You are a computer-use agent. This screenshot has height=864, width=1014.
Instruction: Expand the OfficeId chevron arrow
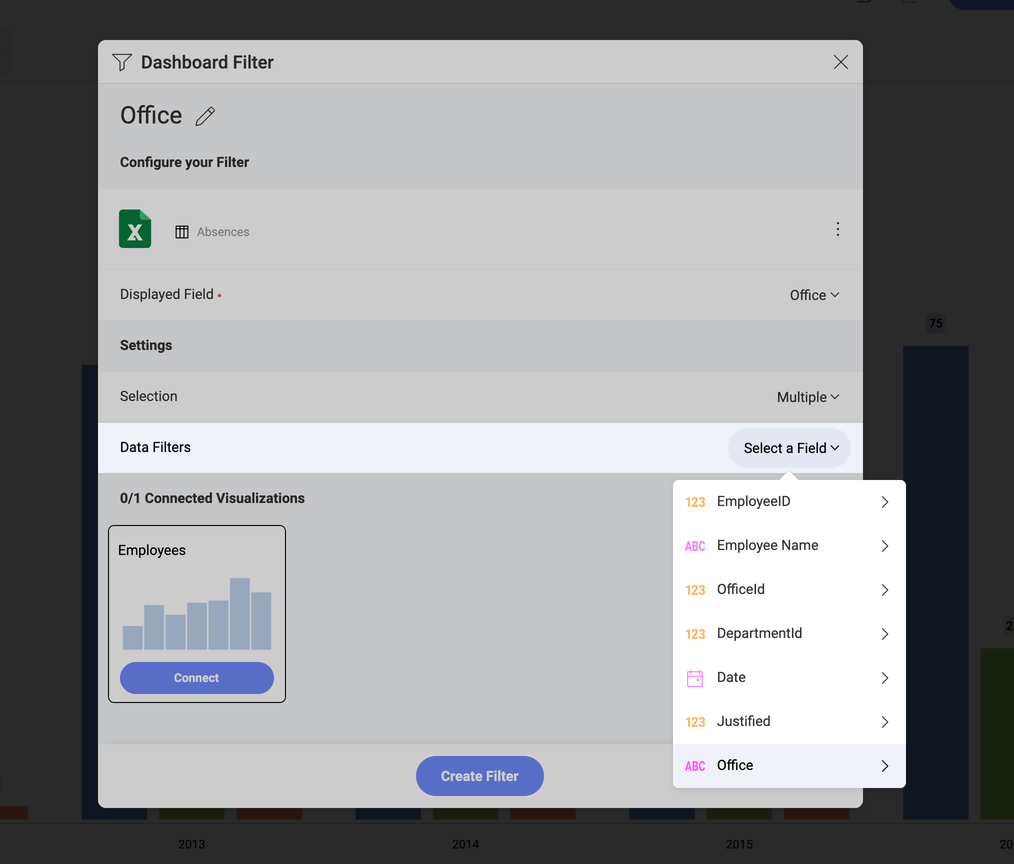pos(885,590)
